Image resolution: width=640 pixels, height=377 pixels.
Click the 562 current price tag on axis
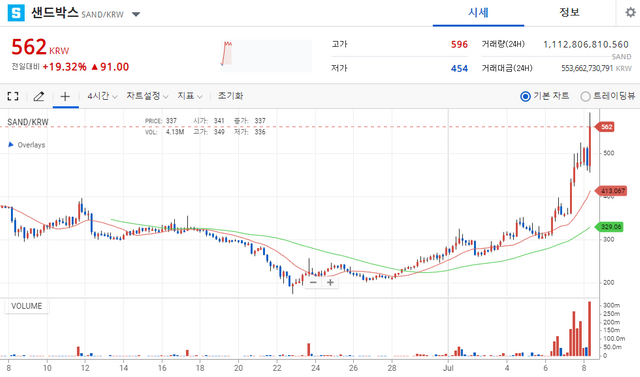point(605,127)
